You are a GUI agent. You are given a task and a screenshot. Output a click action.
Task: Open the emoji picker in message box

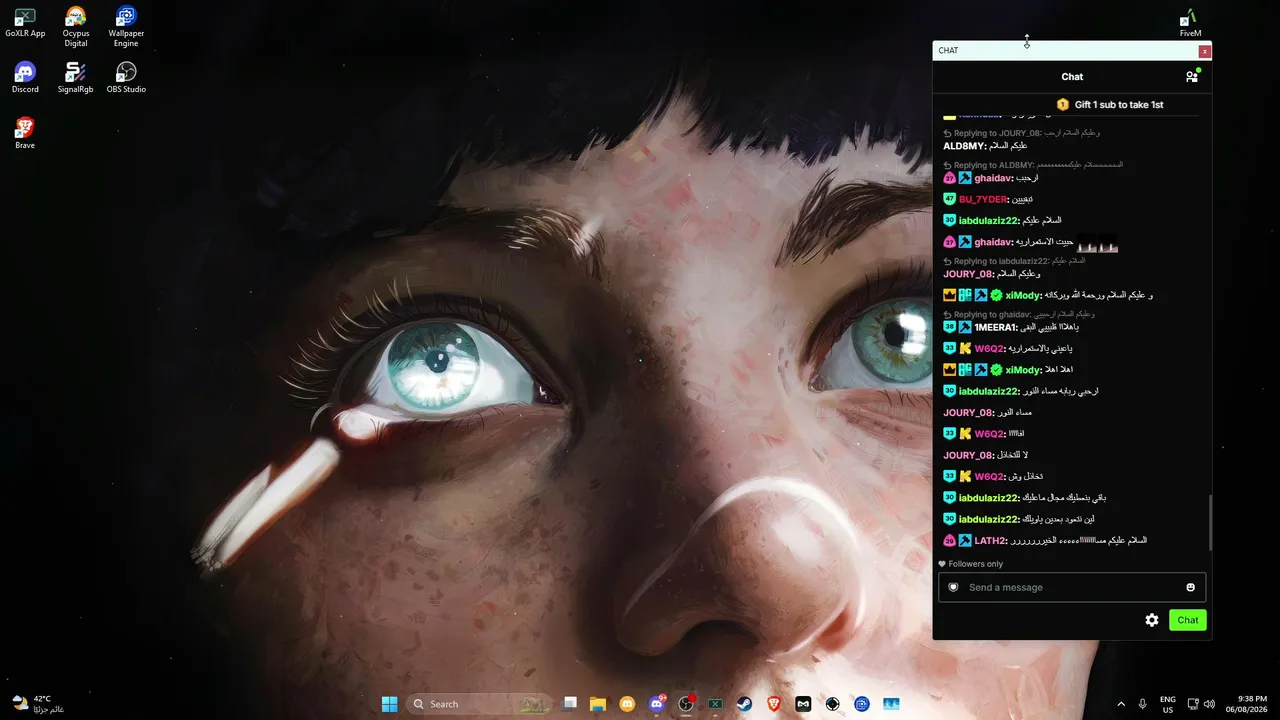1190,587
